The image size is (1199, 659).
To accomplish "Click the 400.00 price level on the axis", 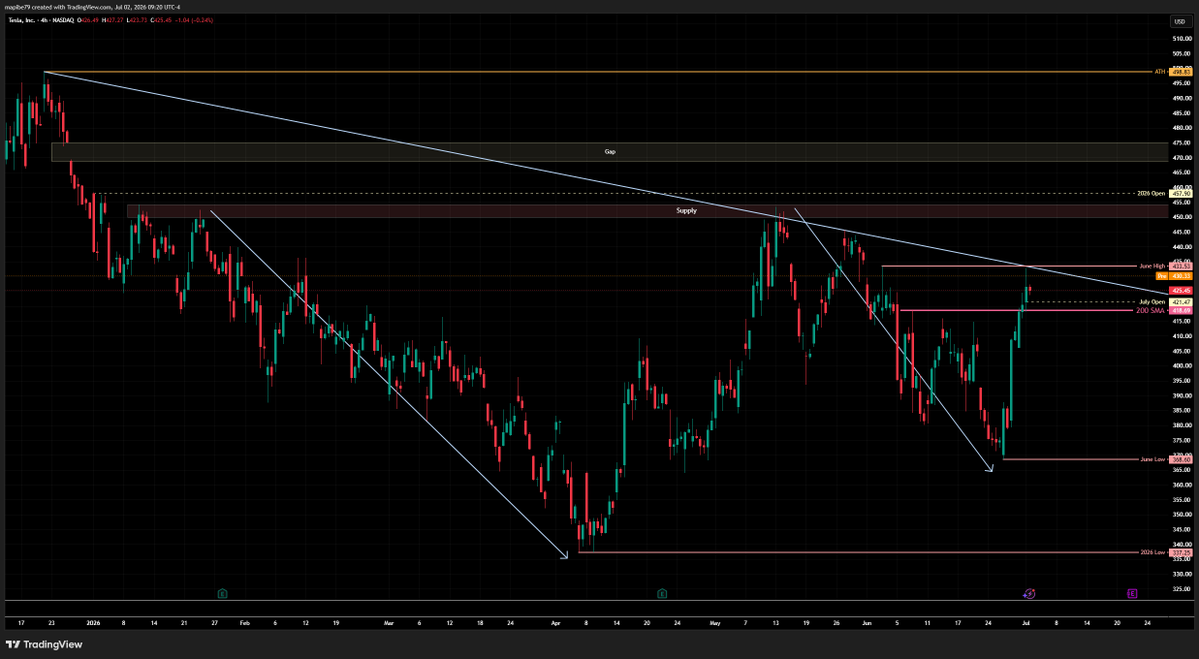I will pos(1181,365).
